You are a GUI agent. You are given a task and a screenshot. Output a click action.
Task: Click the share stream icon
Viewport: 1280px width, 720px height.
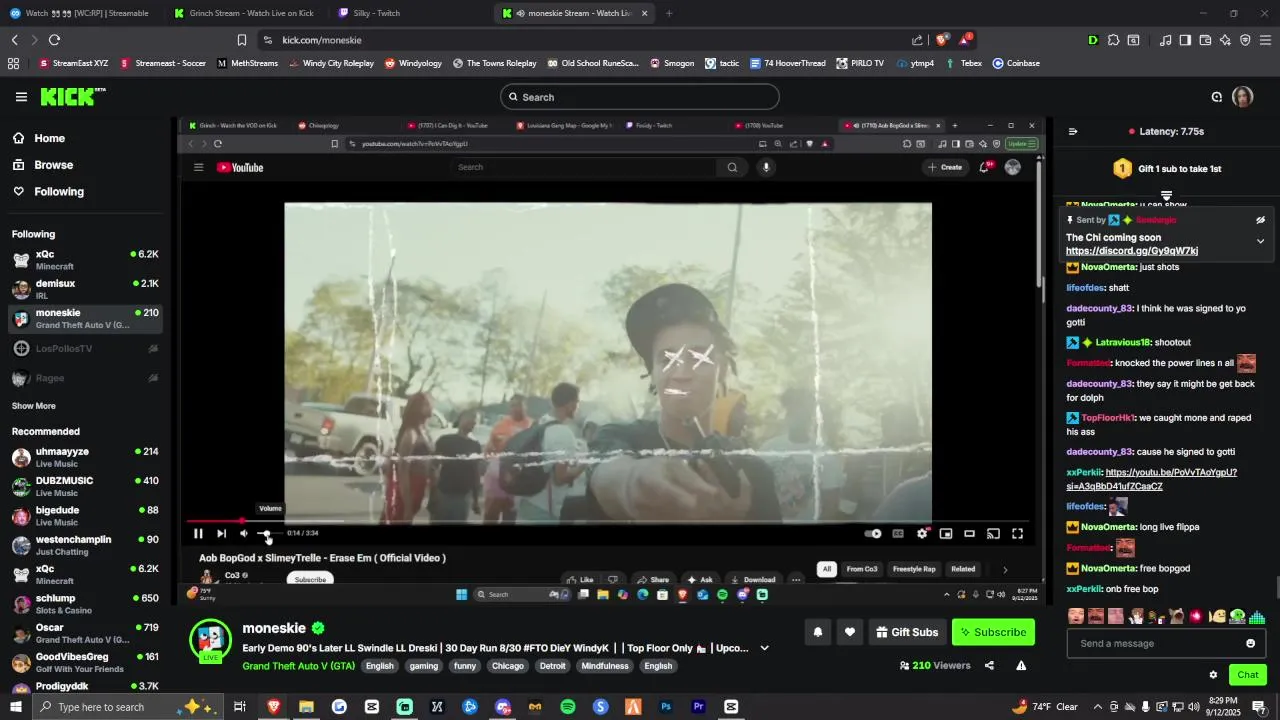(x=989, y=665)
